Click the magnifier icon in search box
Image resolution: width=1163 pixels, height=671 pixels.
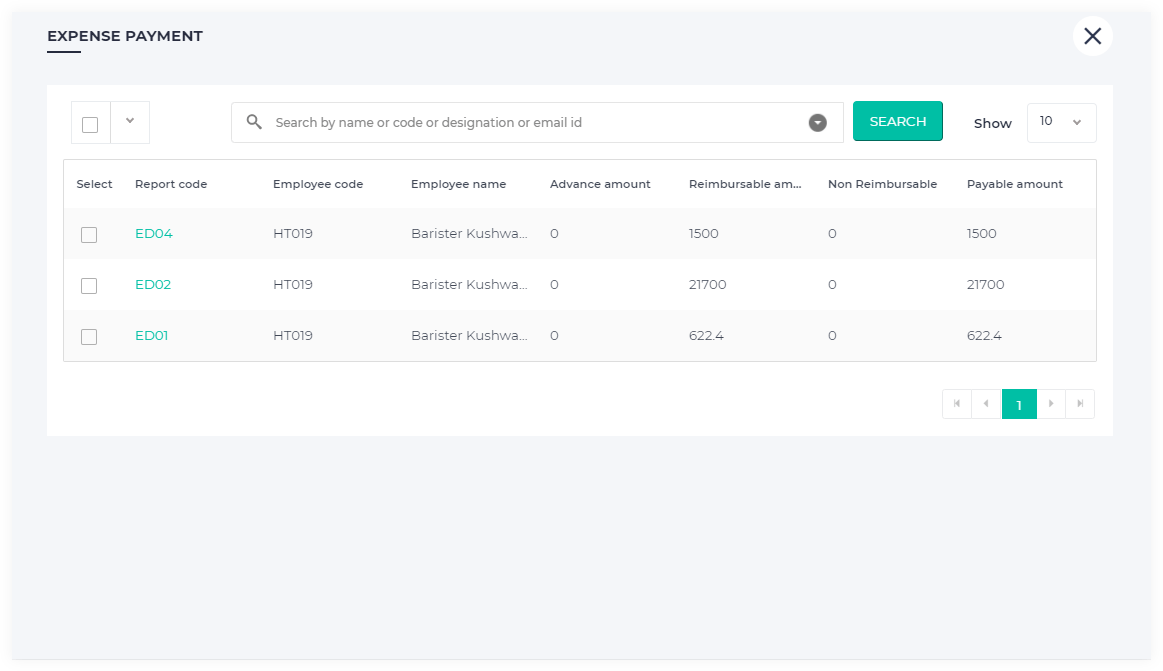(254, 122)
